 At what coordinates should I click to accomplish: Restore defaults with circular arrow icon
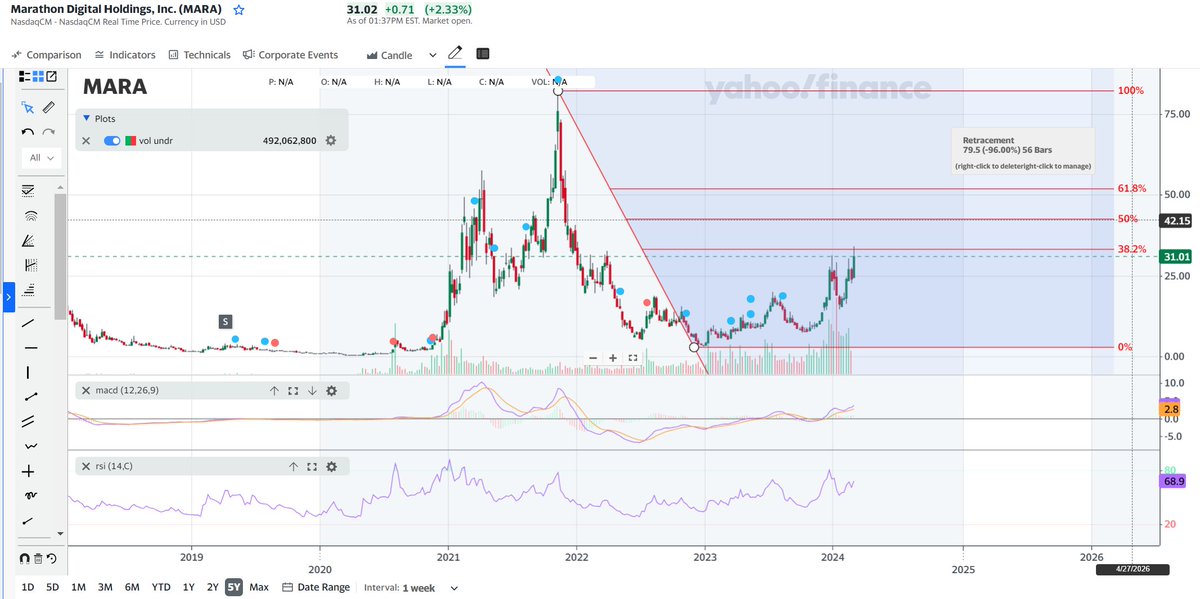51,559
